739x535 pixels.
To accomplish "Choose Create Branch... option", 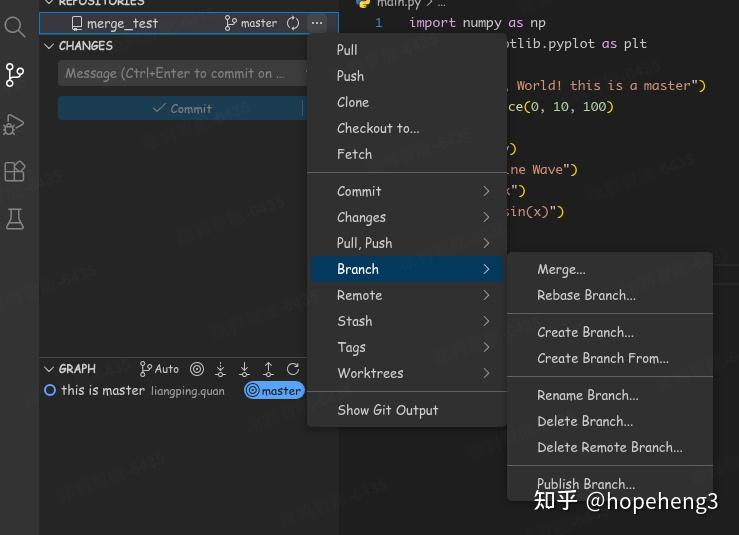I will coord(610,332).
